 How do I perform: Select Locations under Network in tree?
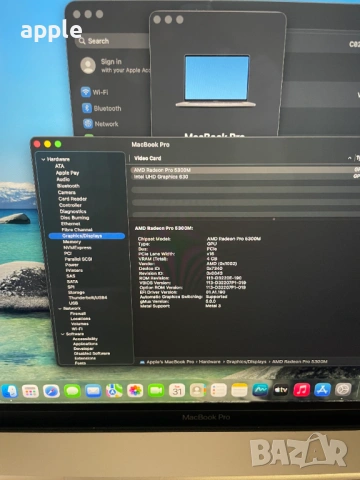[x=81, y=319]
